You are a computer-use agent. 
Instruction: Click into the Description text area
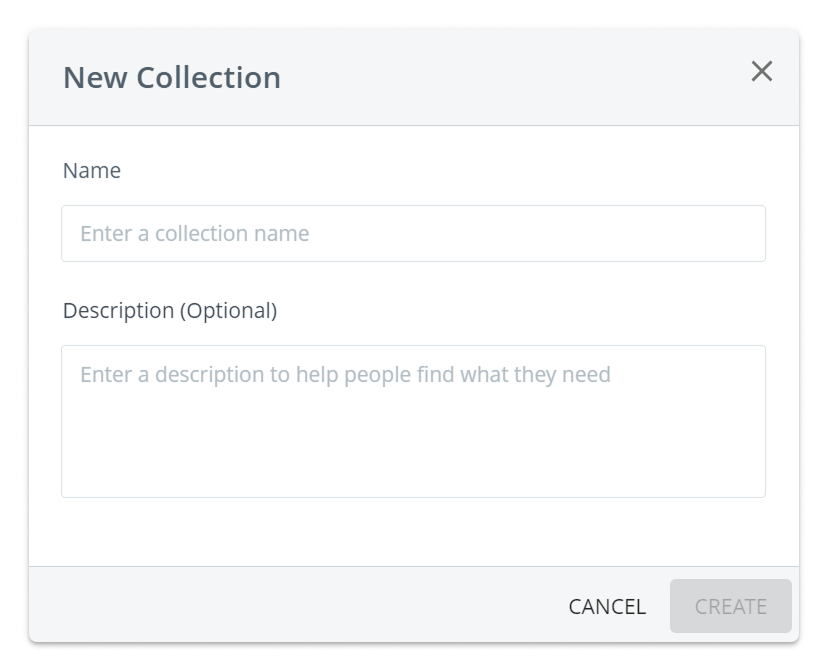[413, 421]
